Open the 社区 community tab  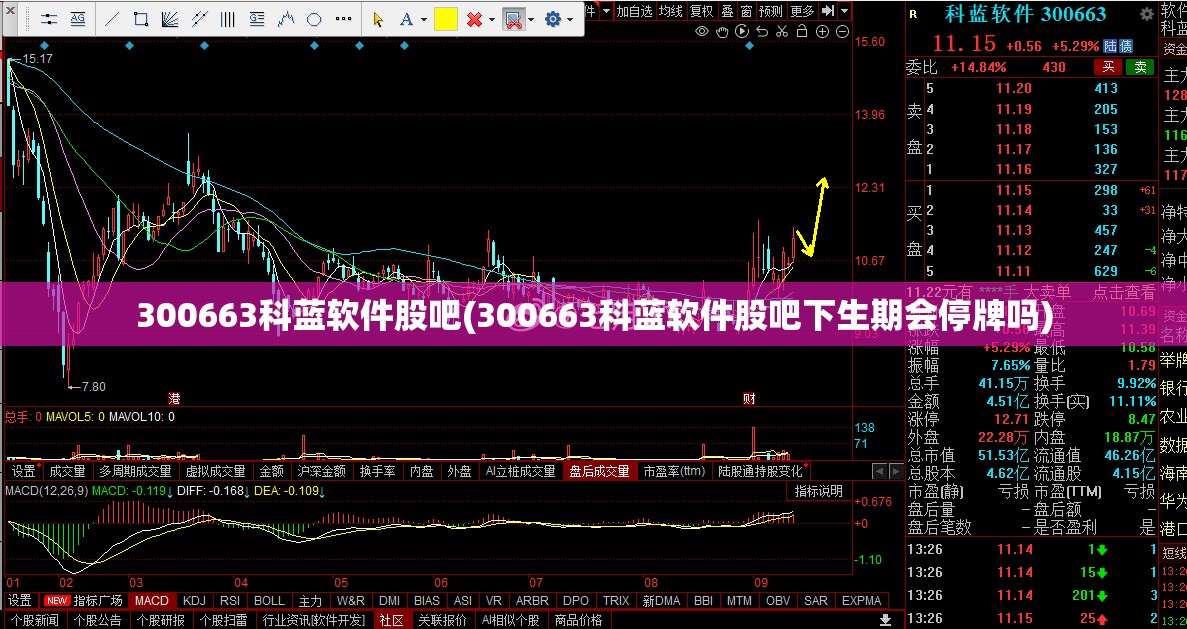coord(392,620)
